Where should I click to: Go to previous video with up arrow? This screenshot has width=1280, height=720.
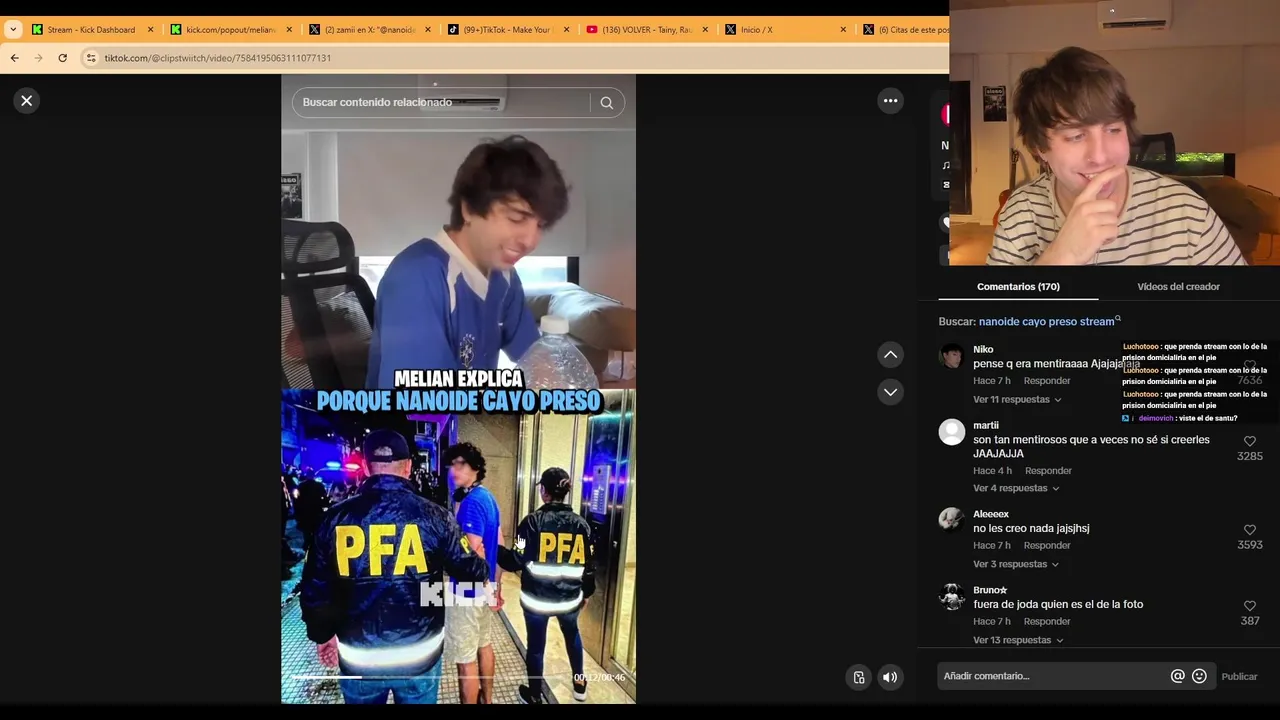(x=890, y=354)
